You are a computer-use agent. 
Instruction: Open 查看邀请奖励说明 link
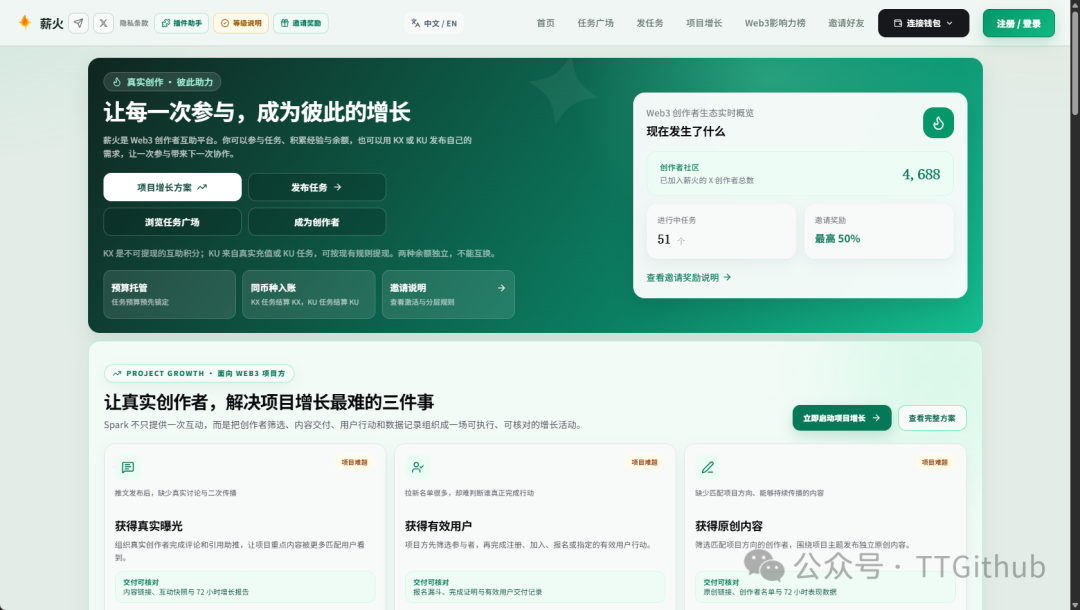[x=689, y=277]
